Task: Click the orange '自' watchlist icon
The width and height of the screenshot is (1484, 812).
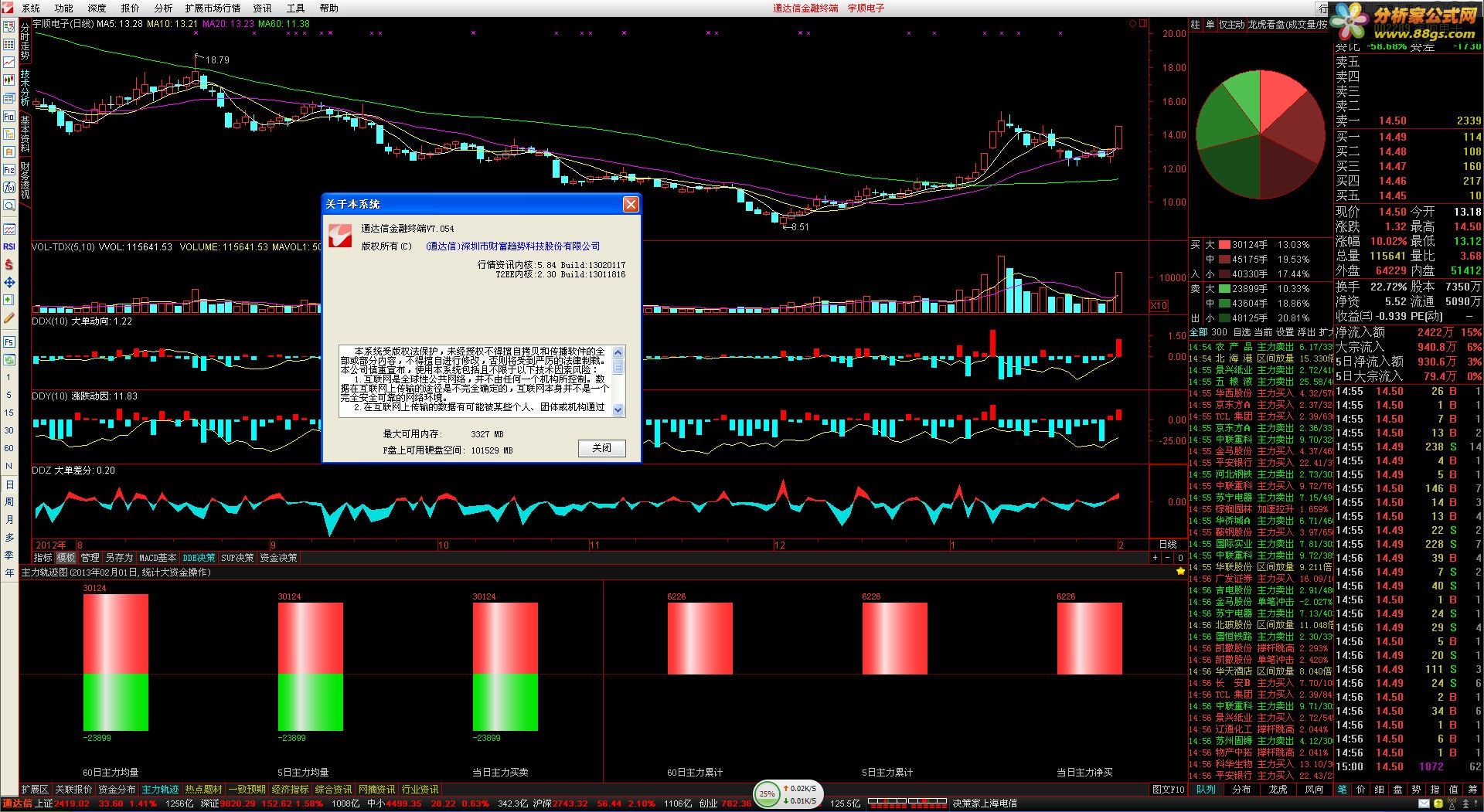Action: (9, 151)
